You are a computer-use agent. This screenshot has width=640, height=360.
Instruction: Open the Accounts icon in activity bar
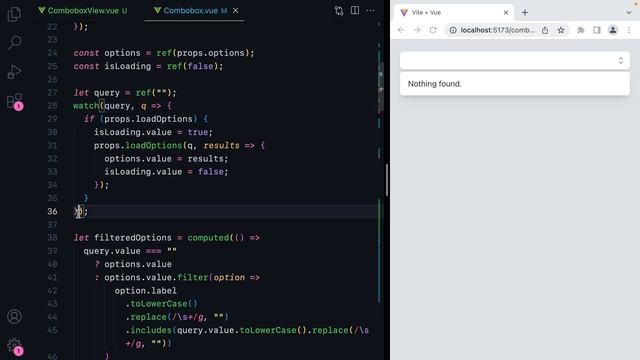click(14, 316)
